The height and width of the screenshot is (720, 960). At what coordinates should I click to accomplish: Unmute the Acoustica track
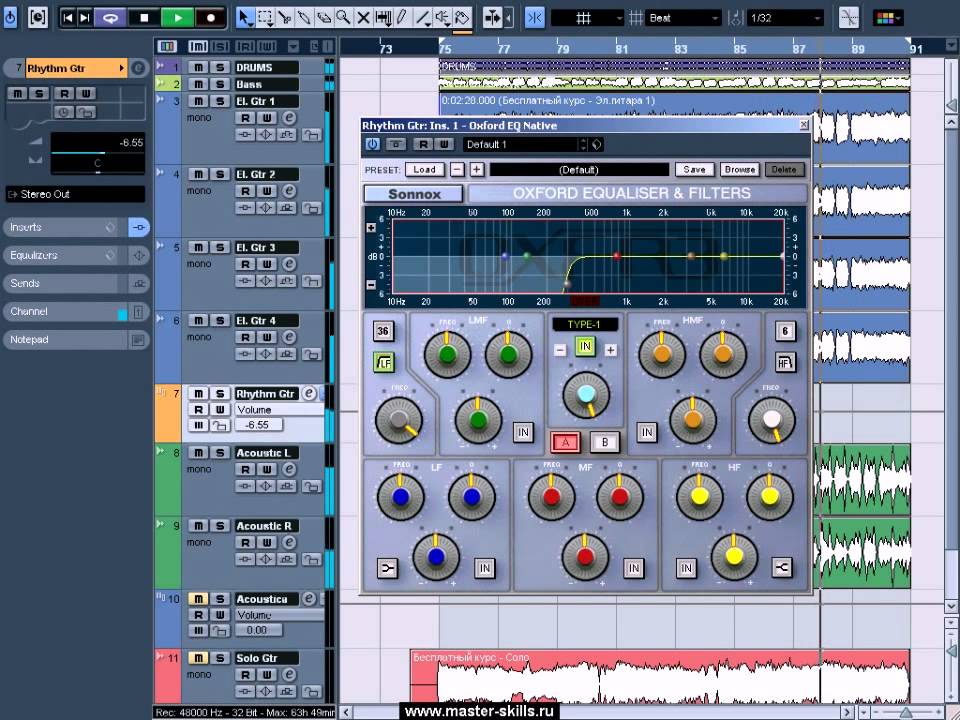click(x=198, y=599)
